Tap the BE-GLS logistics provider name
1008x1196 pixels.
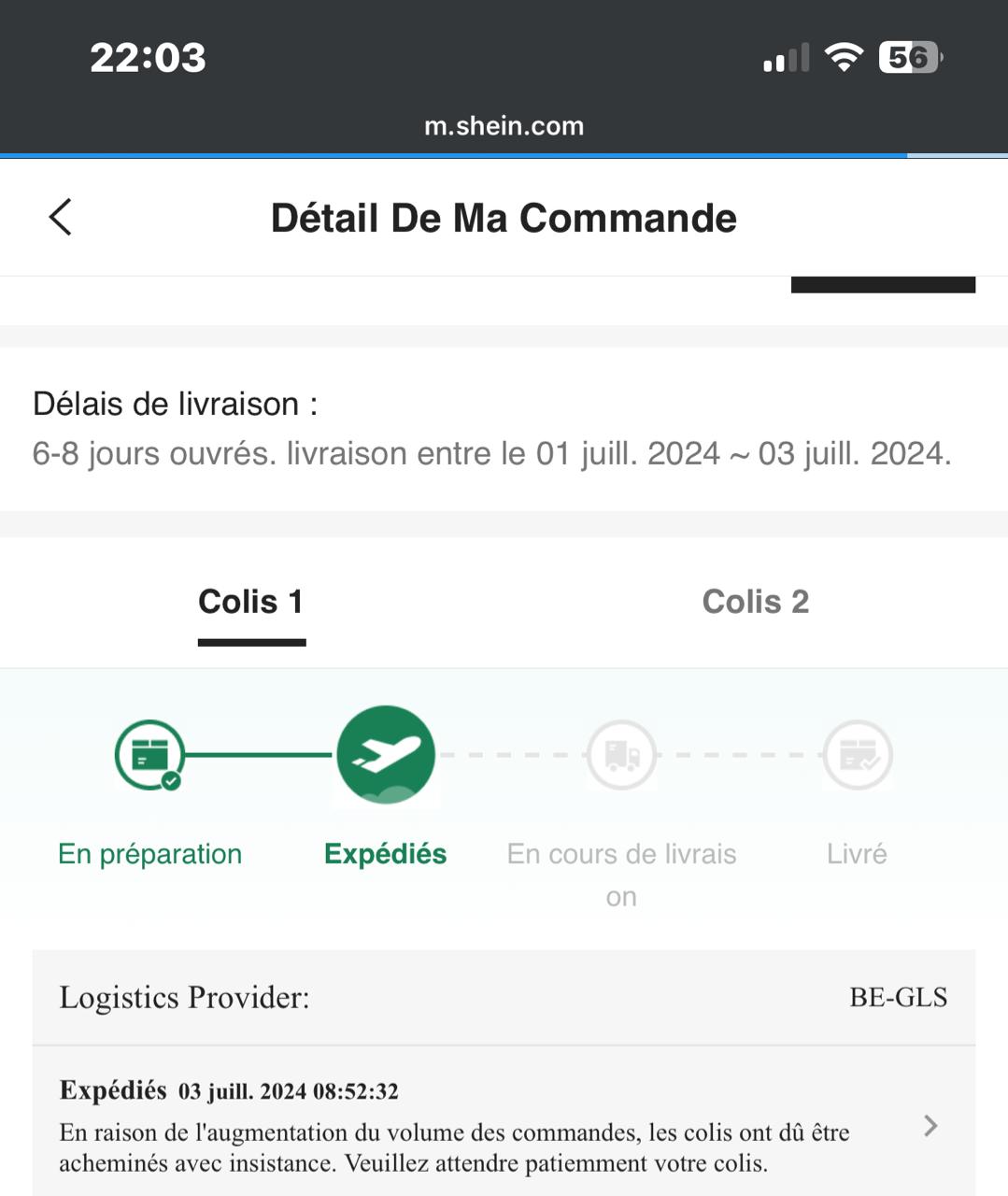(899, 997)
